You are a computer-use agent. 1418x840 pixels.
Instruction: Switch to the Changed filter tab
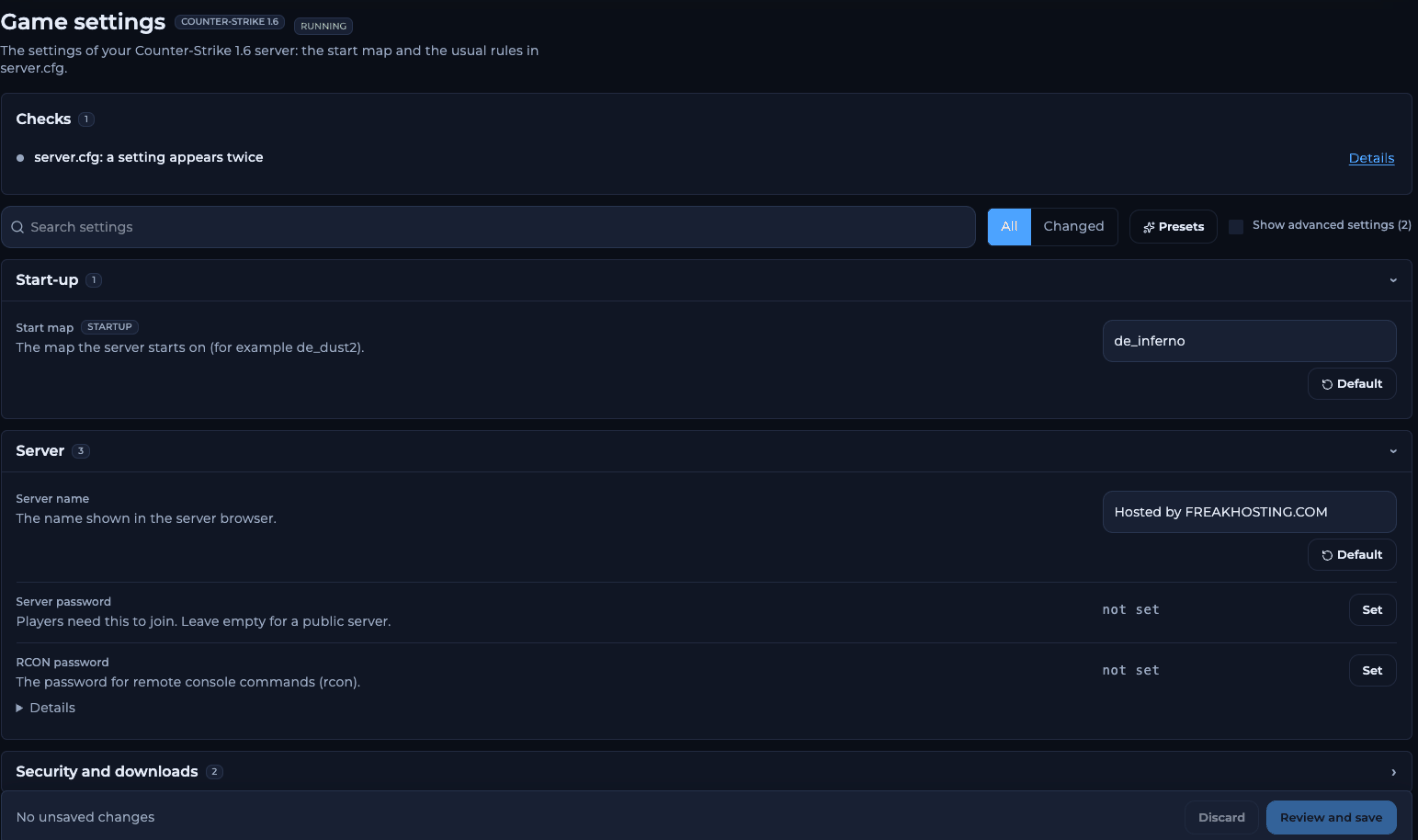[1074, 226]
